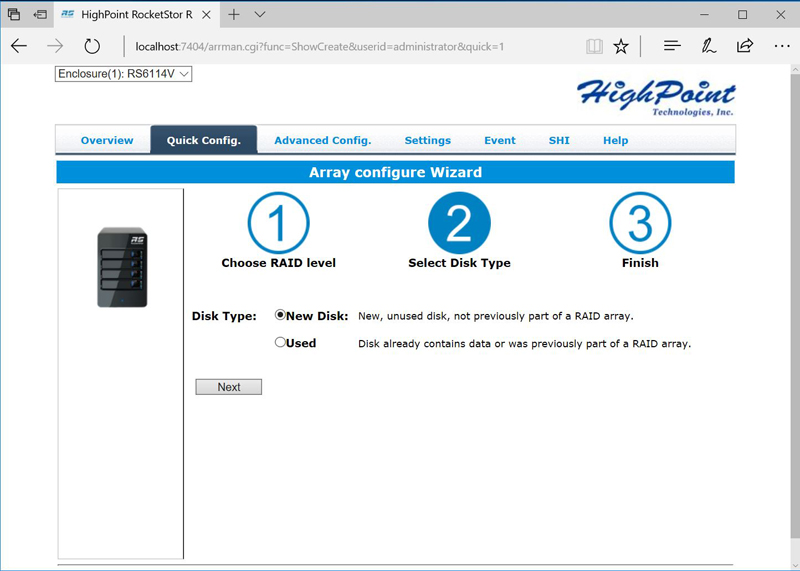Click the tabs set aside icon

(x=14, y=14)
